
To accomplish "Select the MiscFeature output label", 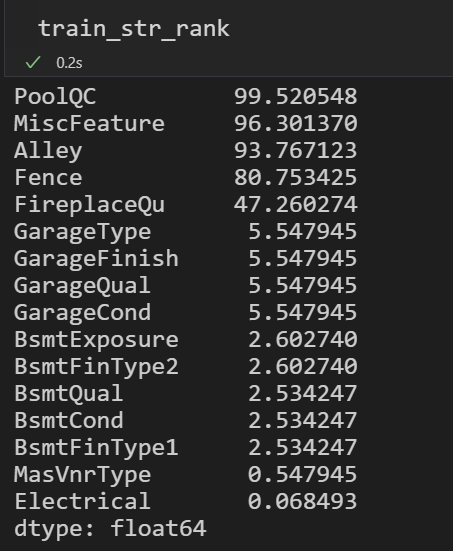I will pos(89,123).
